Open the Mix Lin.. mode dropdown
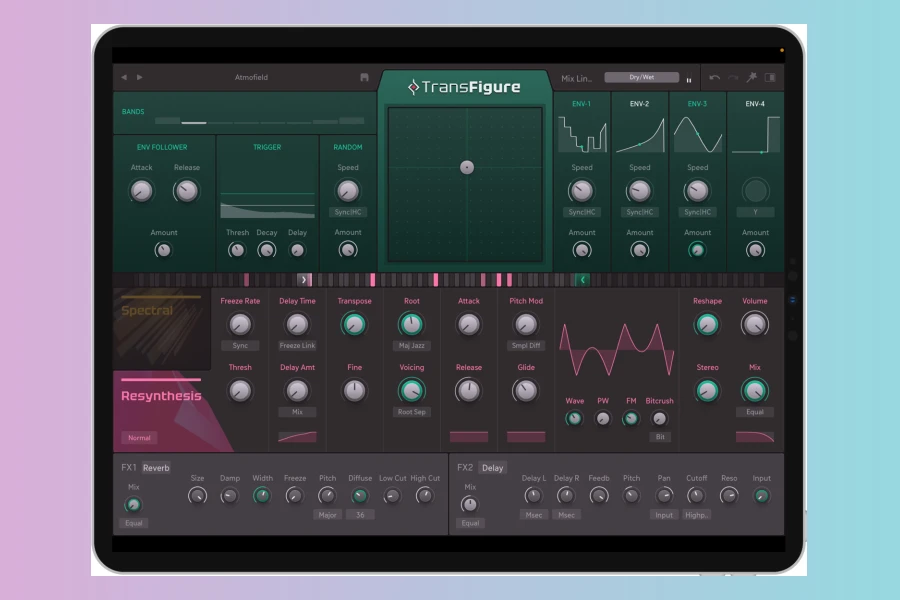900x600 pixels. pos(576,78)
